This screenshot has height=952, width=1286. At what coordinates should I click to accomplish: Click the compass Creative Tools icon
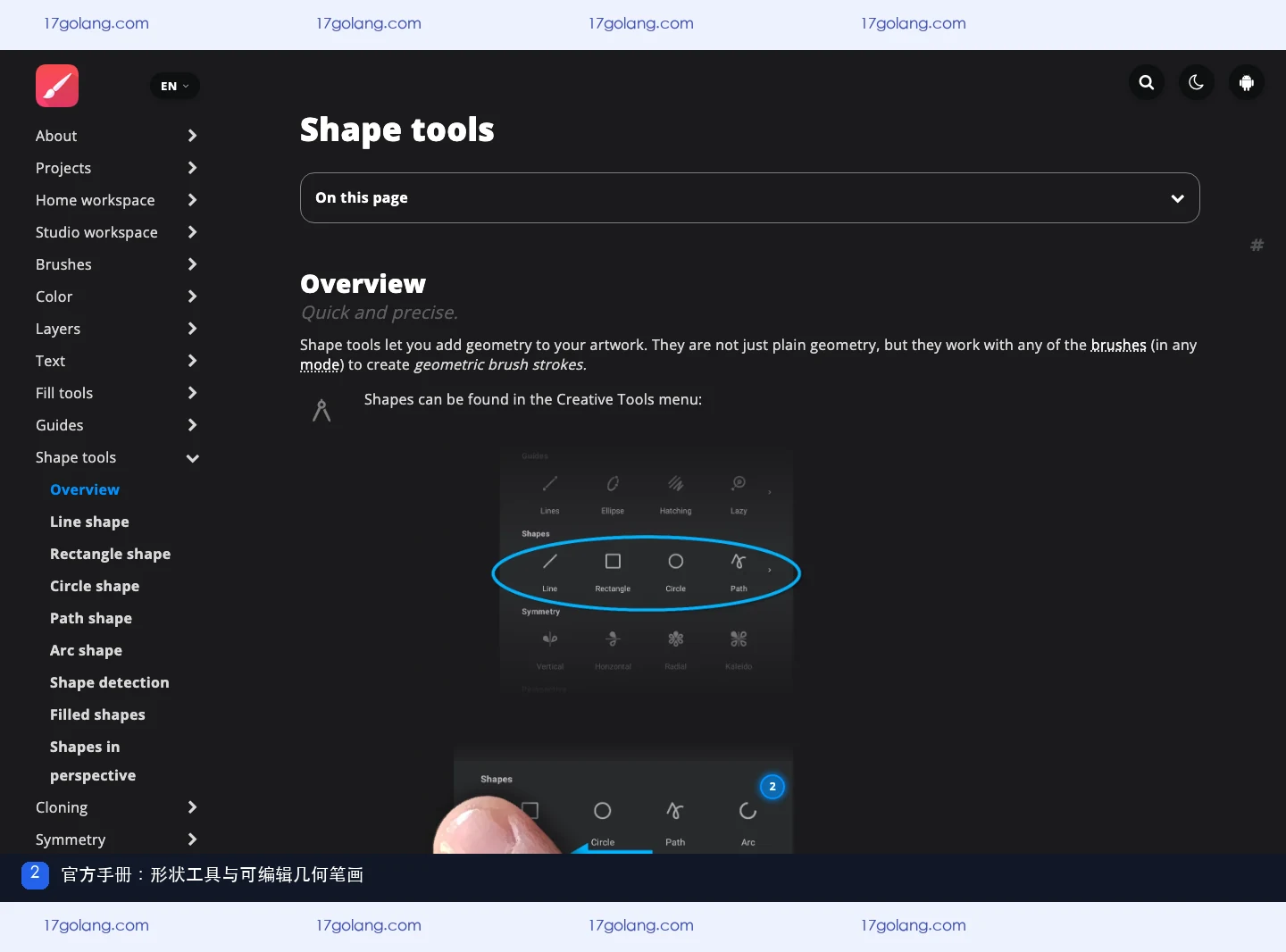(321, 410)
